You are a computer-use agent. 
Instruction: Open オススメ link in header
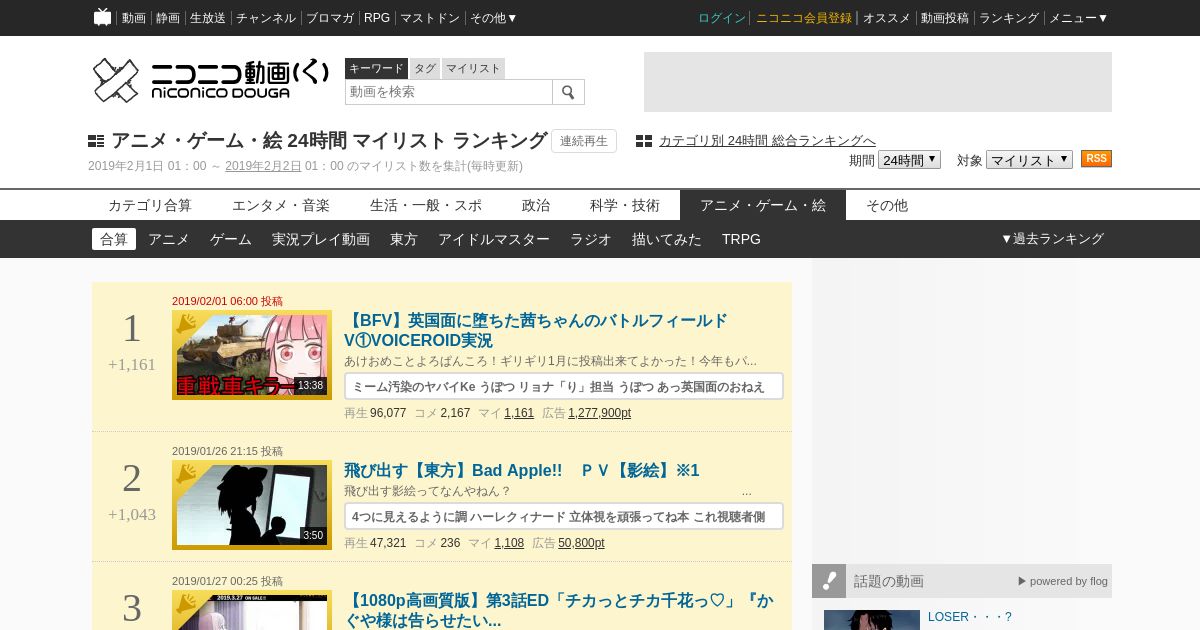pos(887,18)
